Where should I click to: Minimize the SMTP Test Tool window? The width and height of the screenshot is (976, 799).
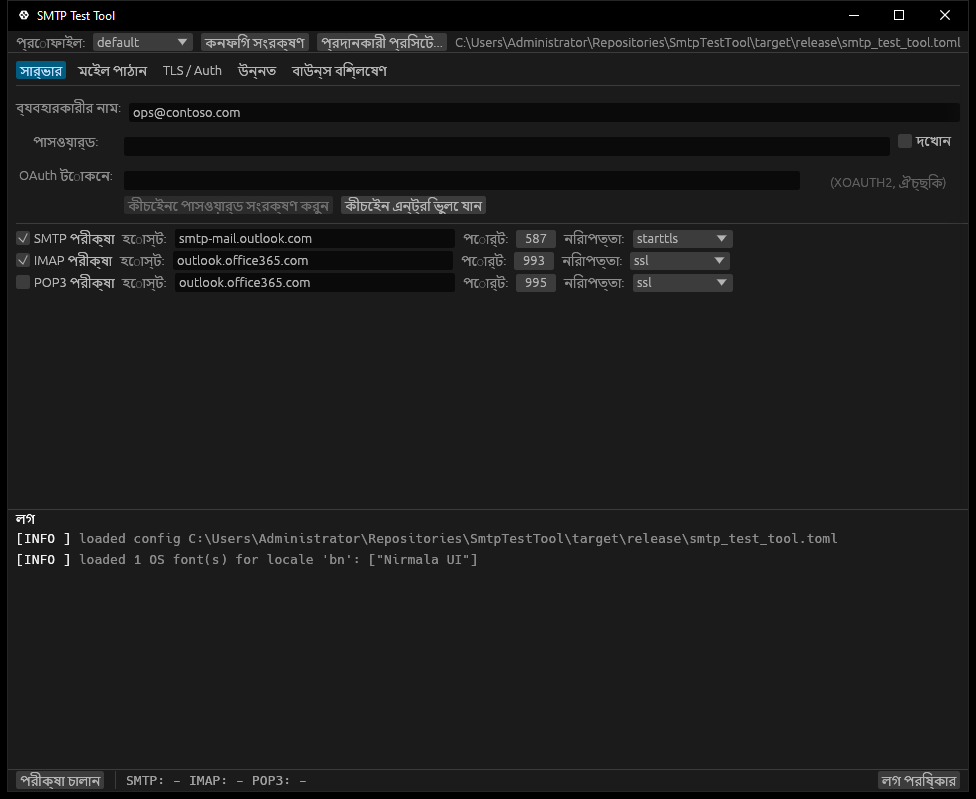tap(854, 15)
